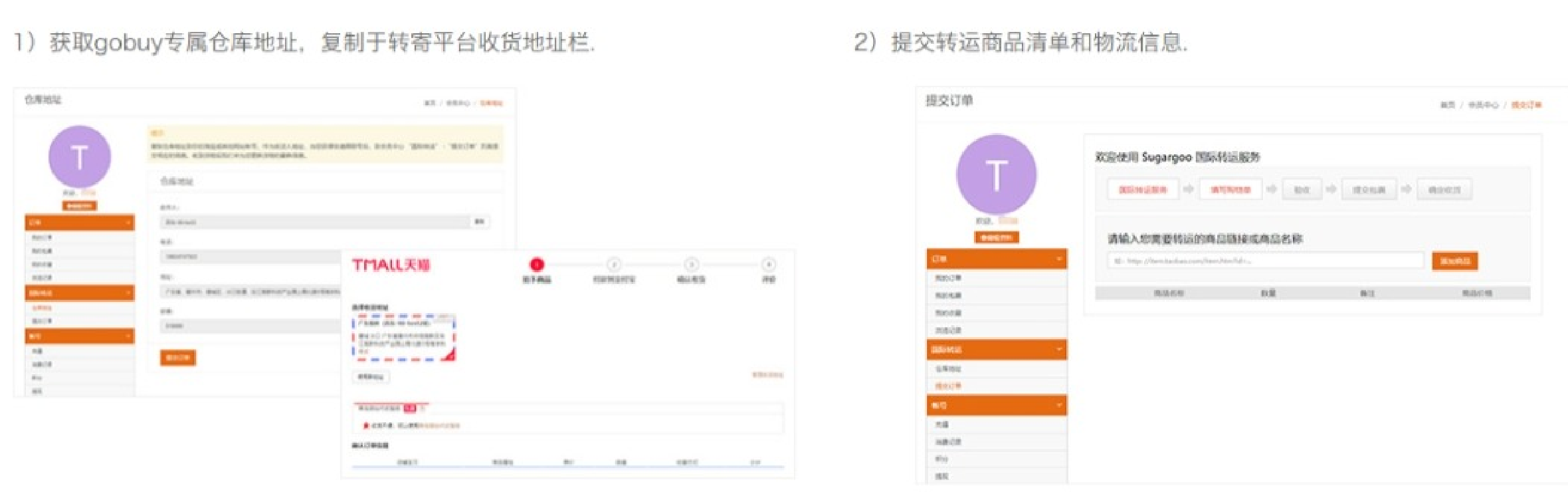Viewport: 1568px width, 504px height.
Task: Click the red step 1 circle in Tmall checkout
Action: [x=537, y=265]
